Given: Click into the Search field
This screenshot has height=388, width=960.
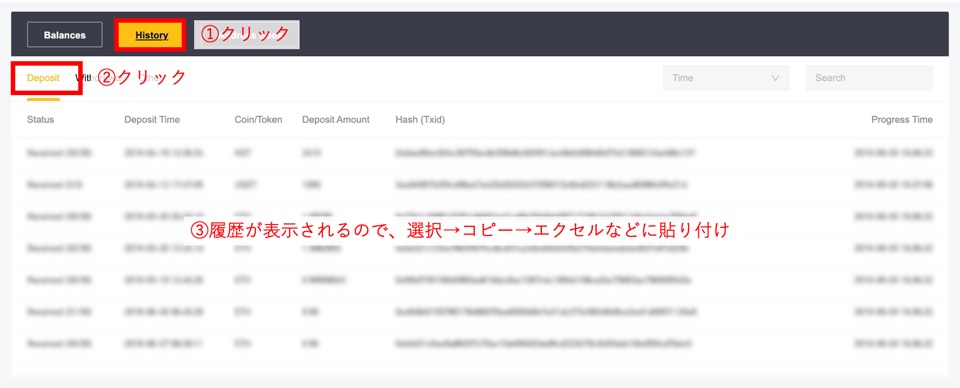Looking at the screenshot, I should 869,78.
